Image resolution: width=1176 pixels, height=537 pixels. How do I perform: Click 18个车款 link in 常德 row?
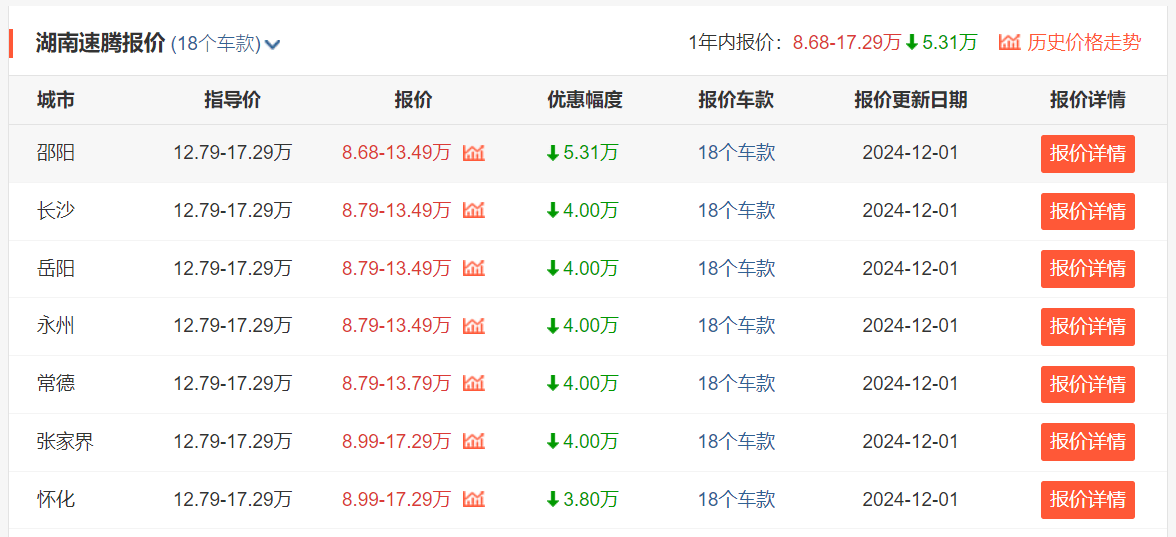(736, 384)
